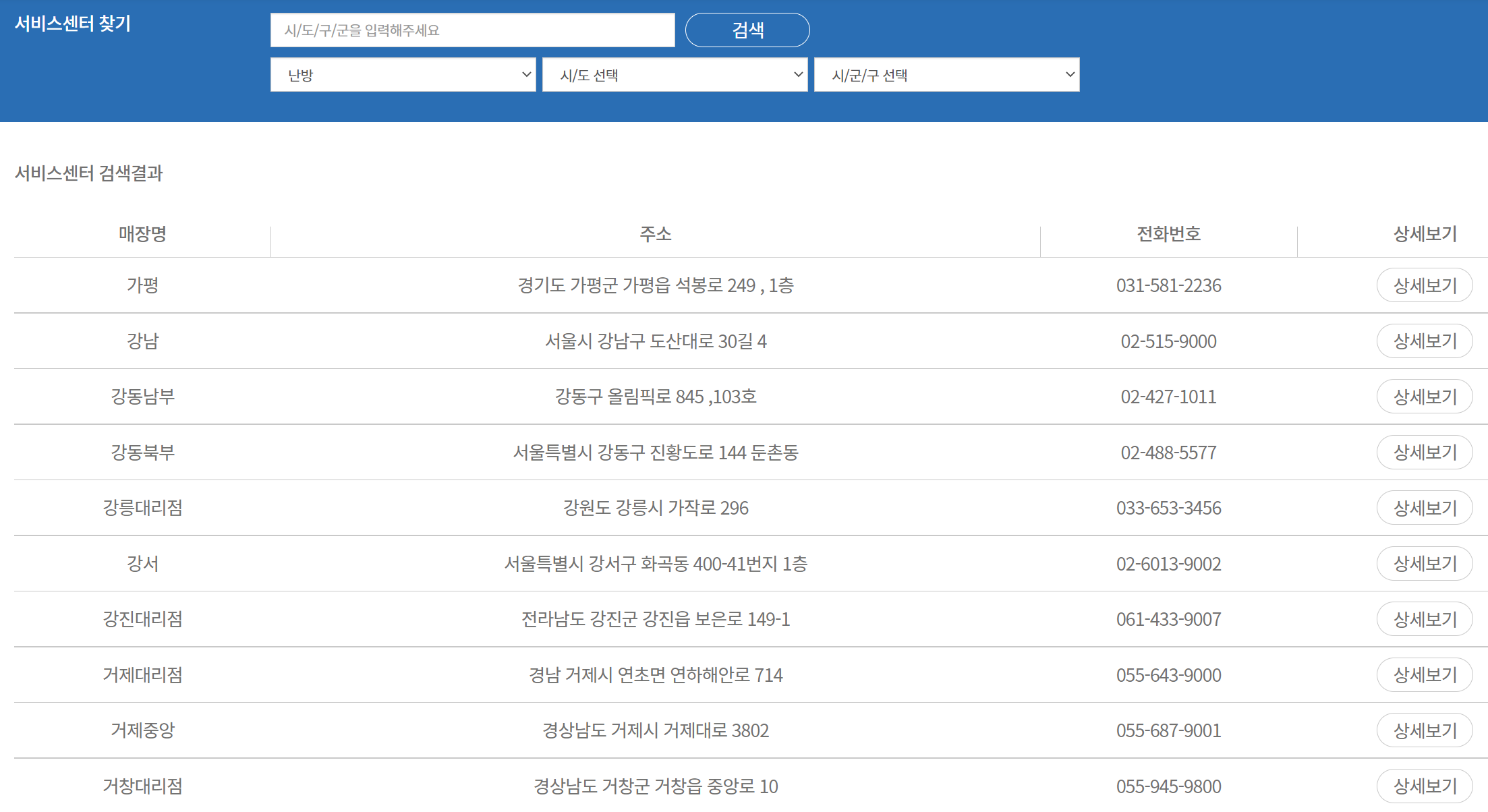Show details for 강릉대리점
The height and width of the screenshot is (812, 1488).
pyautogui.click(x=1424, y=508)
